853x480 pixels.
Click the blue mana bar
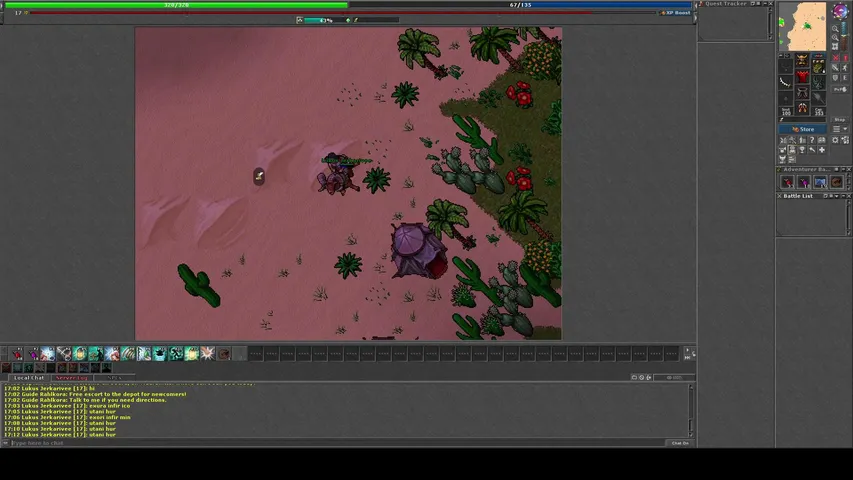coord(521,5)
